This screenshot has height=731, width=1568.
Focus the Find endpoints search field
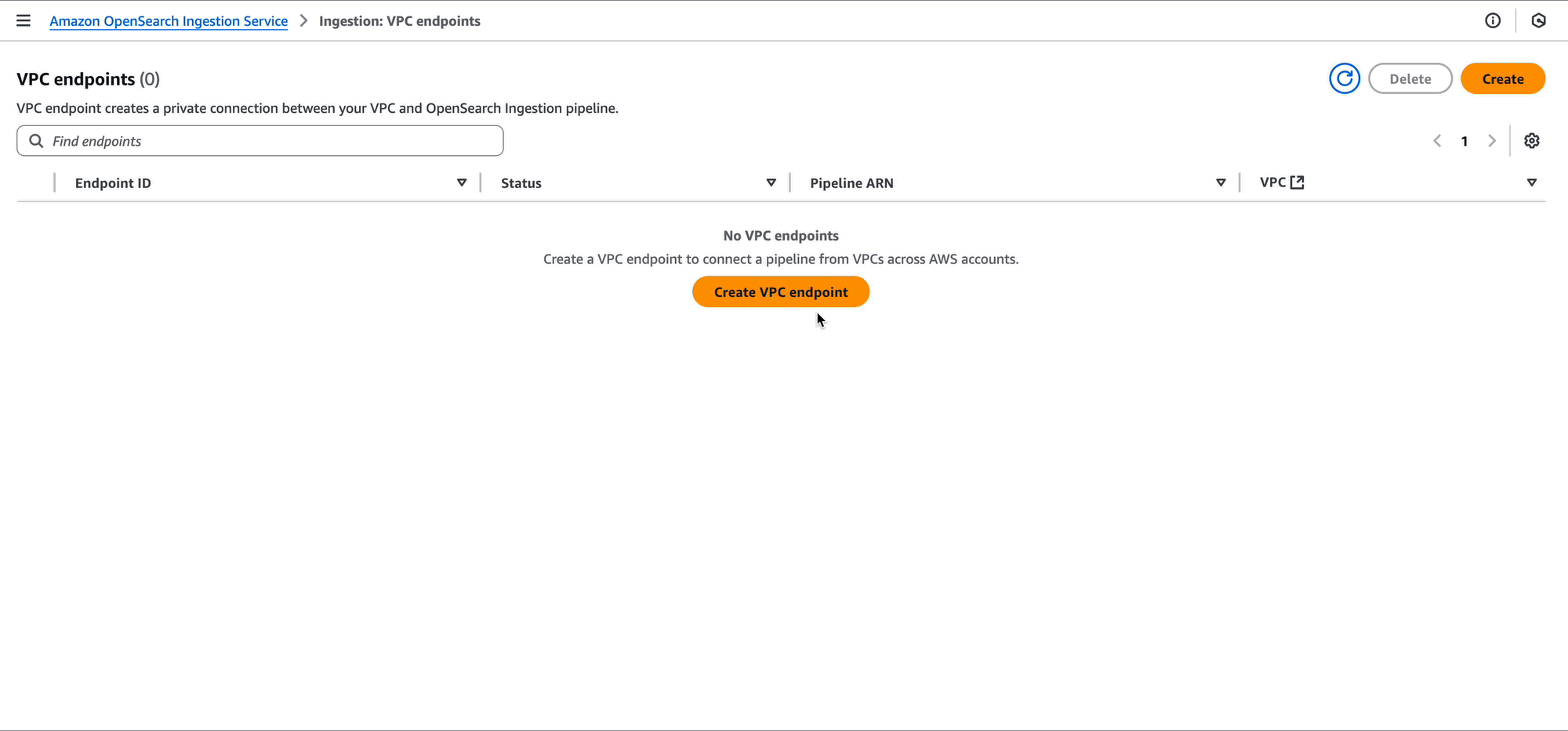tap(260, 141)
